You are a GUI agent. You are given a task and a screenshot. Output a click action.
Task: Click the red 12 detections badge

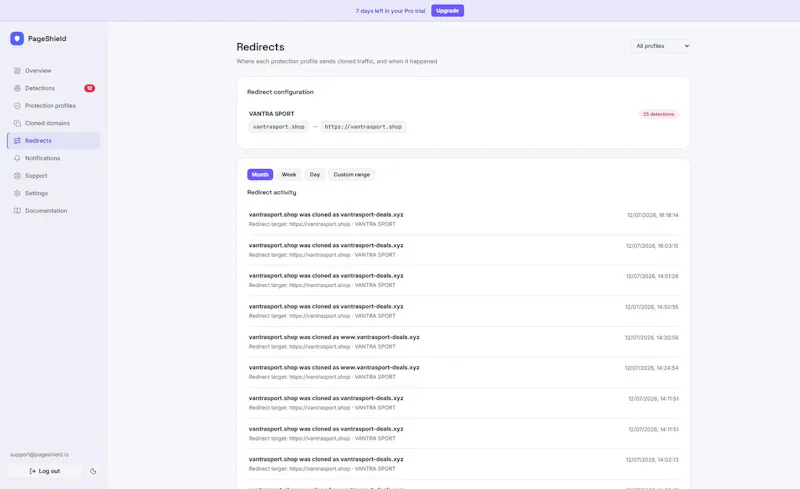click(x=89, y=88)
